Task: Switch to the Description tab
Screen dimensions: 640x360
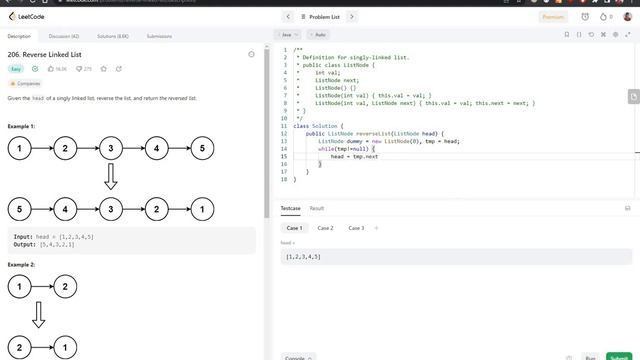Action: point(19,36)
